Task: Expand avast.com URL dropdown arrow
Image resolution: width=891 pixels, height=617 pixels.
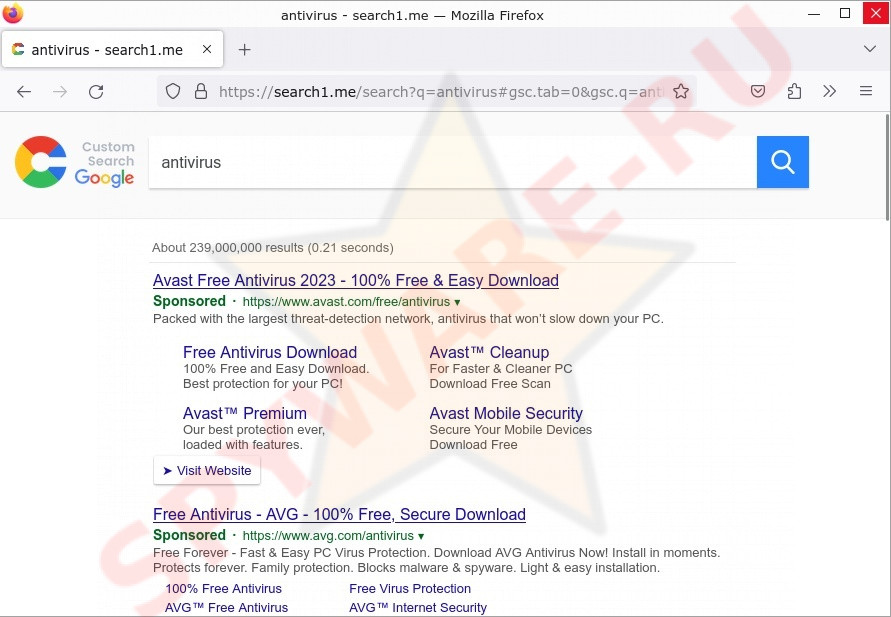Action: pos(457,302)
